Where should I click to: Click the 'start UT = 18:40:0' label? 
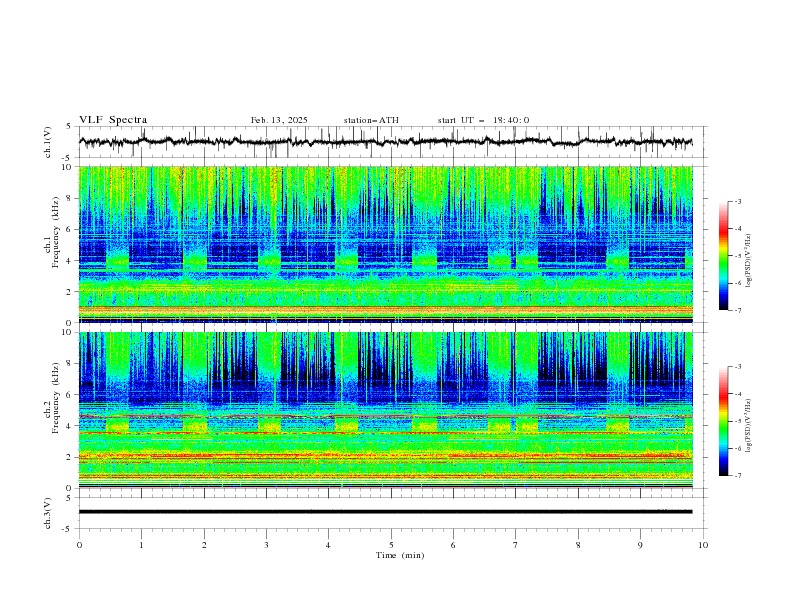coord(483,120)
